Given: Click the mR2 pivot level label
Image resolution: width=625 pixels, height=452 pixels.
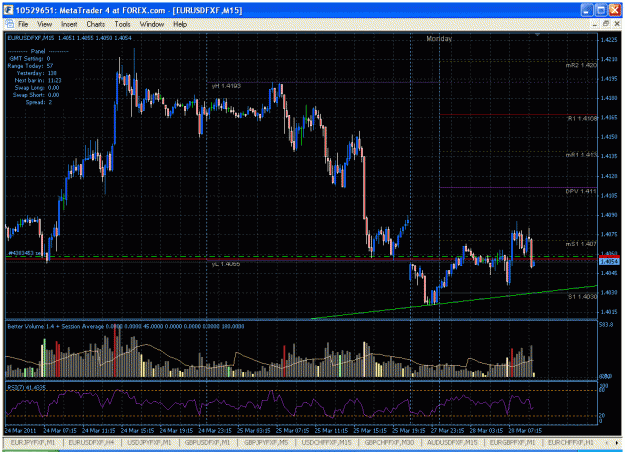Looking at the screenshot, I should click(x=581, y=65).
